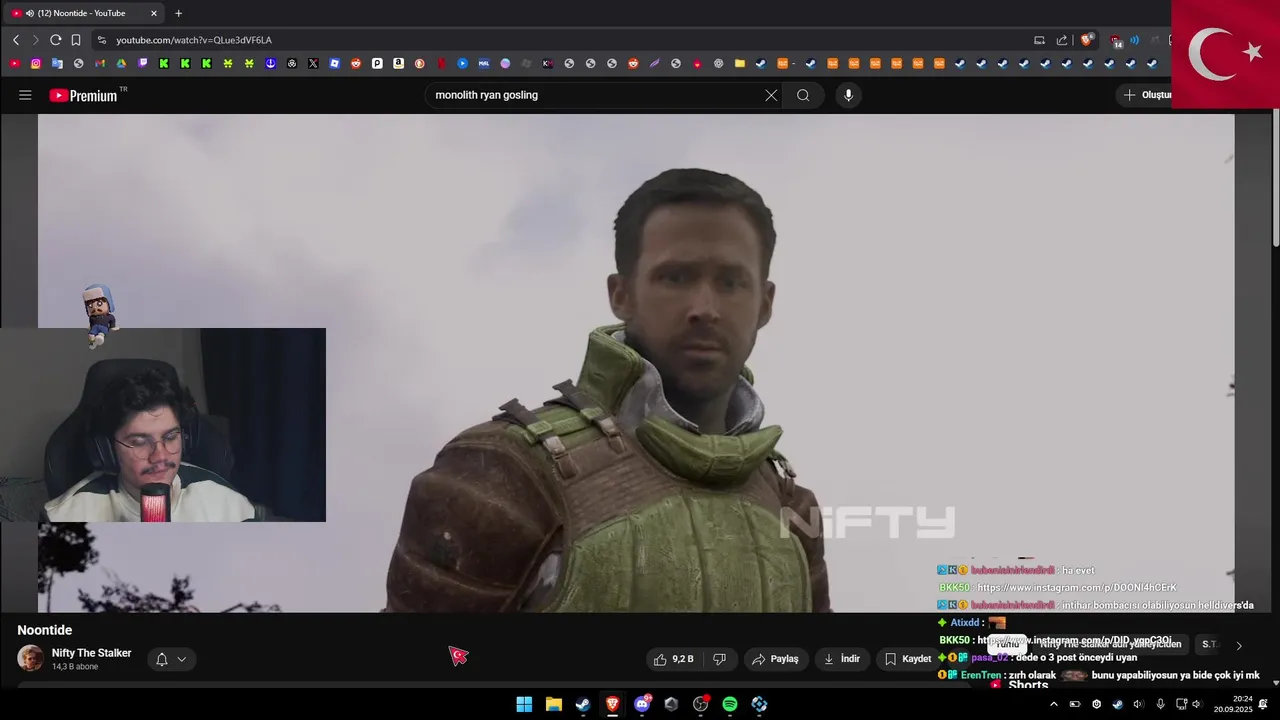The image size is (1280, 720).
Task: Open notification bell dropdown for the channel
Action: click(x=171, y=659)
